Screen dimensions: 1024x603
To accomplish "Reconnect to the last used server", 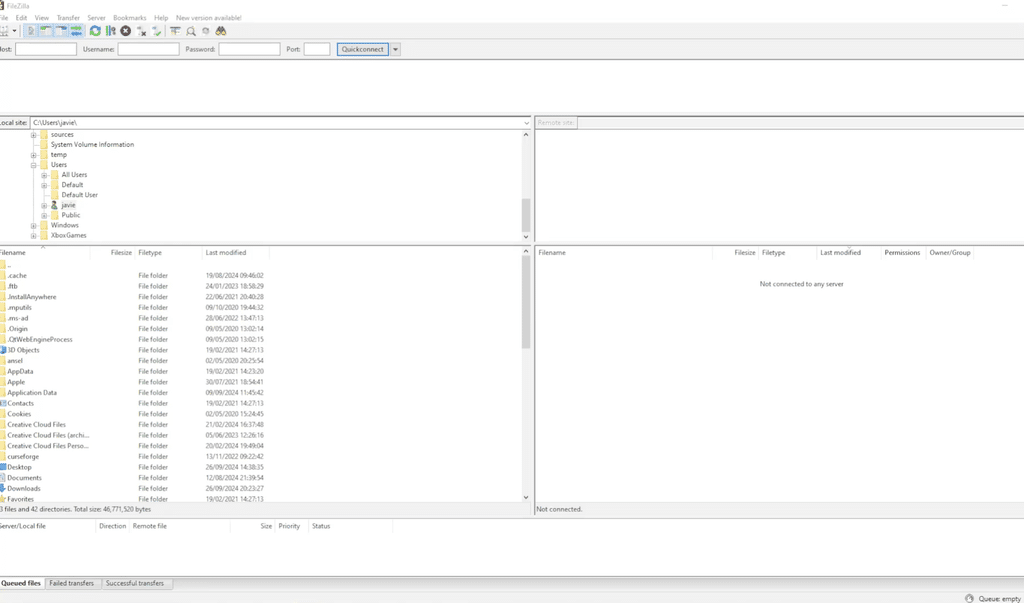I will (x=157, y=31).
